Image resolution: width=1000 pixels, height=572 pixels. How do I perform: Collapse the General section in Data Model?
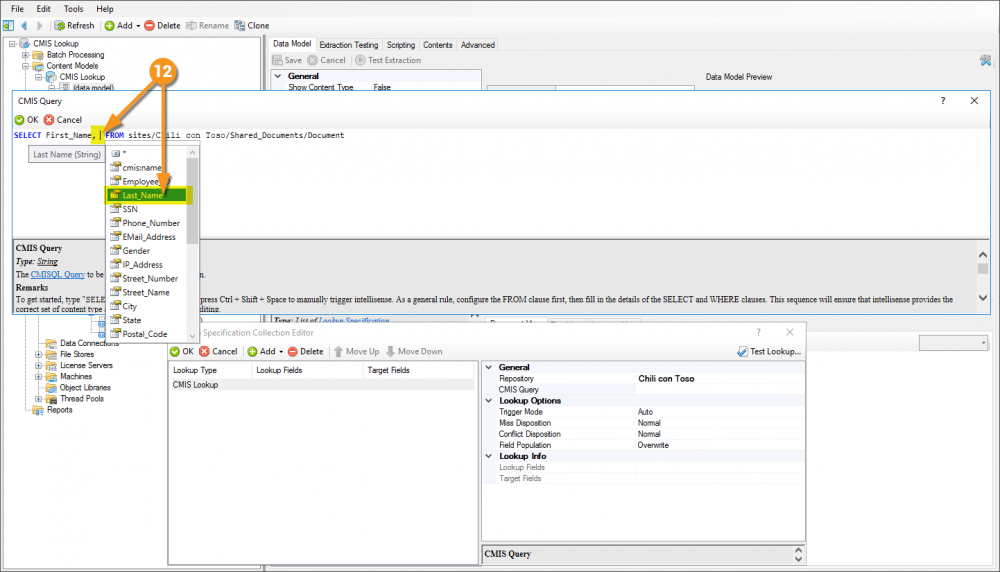[x=278, y=76]
